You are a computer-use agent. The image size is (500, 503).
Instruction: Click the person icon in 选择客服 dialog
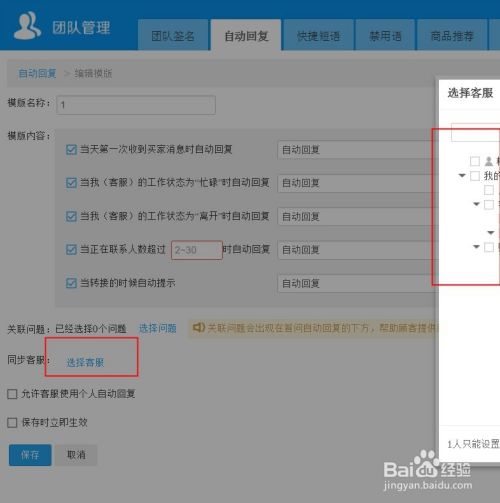[x=489, y=161]
